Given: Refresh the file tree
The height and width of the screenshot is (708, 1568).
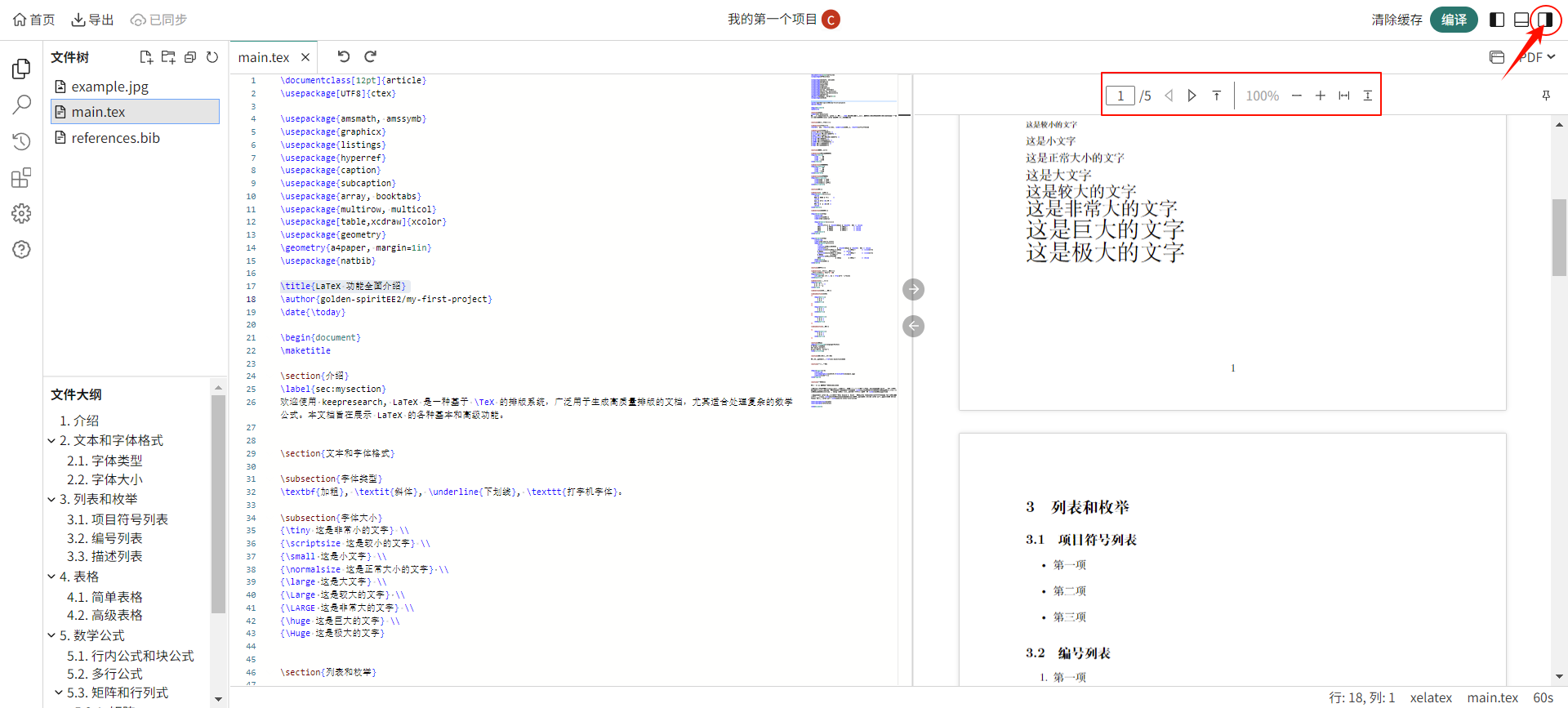Looking at the screenshot, I should click(212, 57).
